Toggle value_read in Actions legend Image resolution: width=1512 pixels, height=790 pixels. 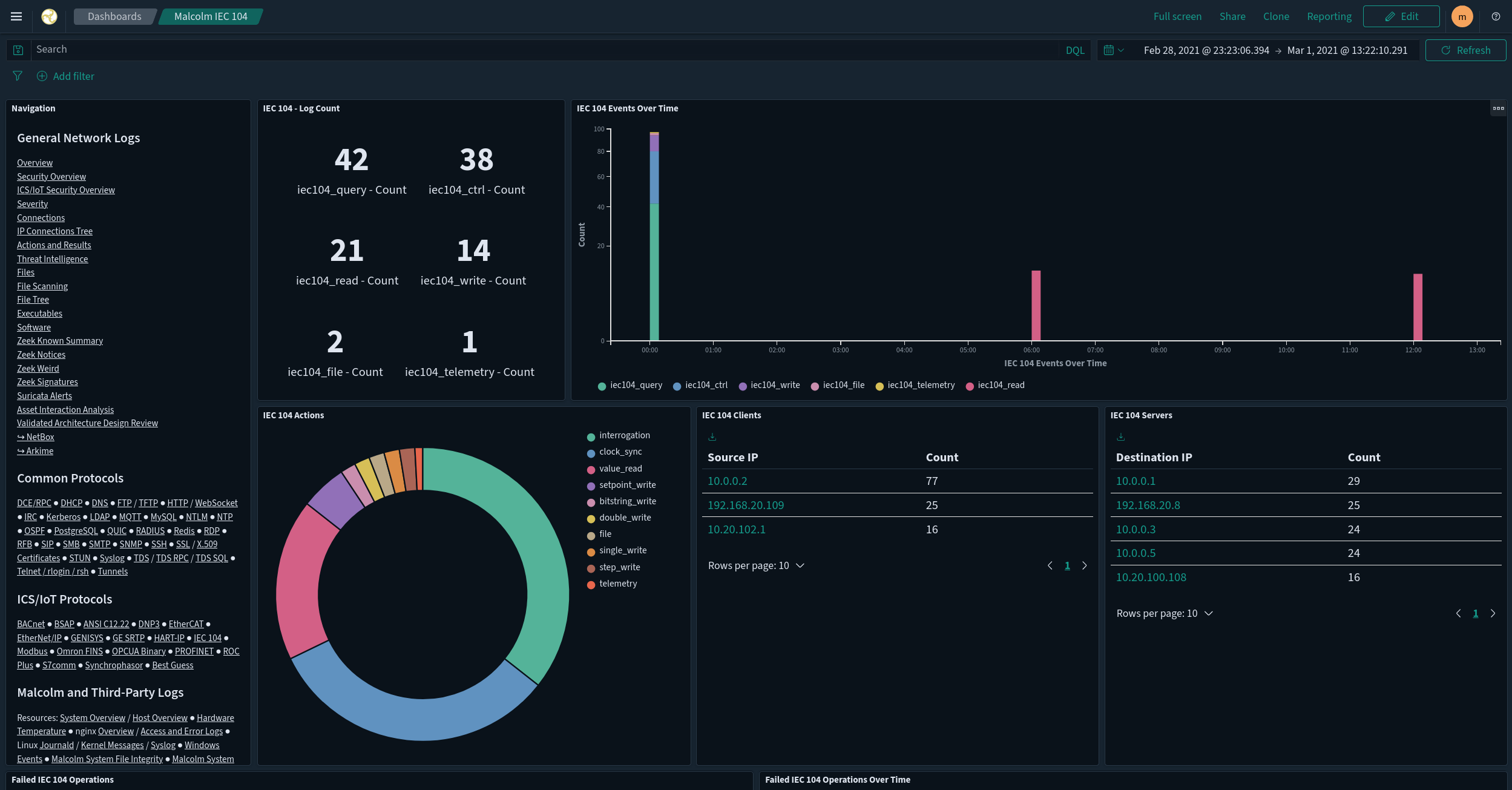pos(614,469)
